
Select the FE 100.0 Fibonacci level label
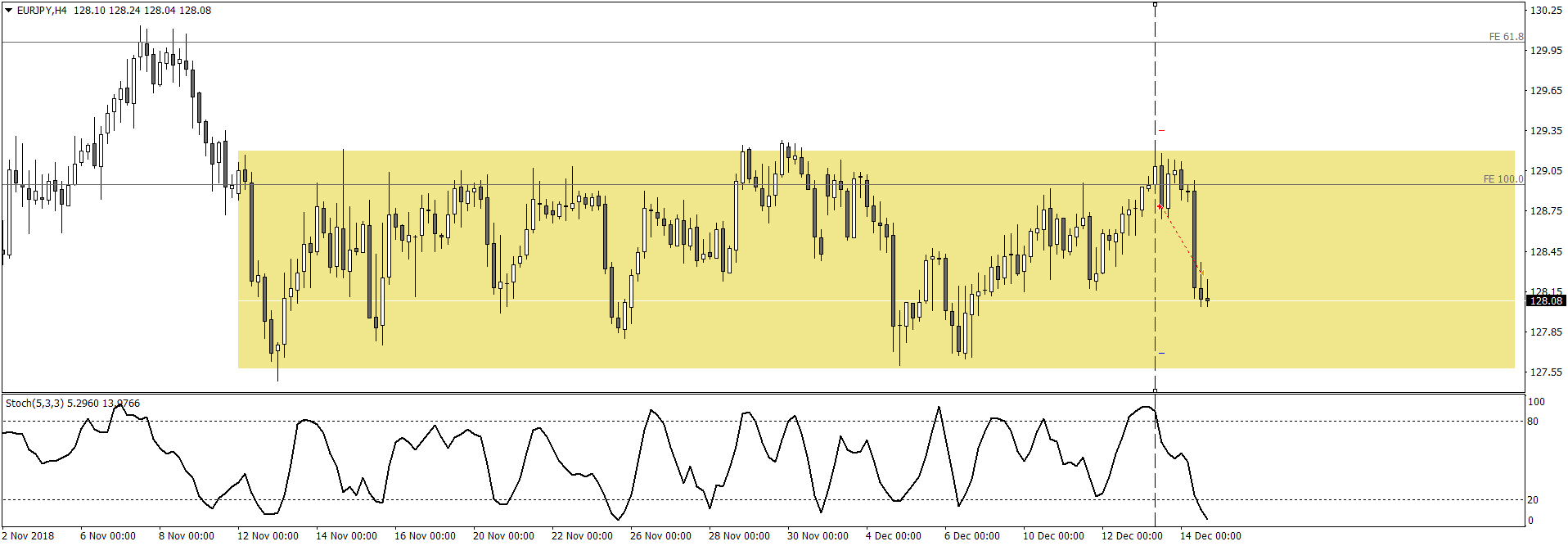click(x=1503, y=178)
